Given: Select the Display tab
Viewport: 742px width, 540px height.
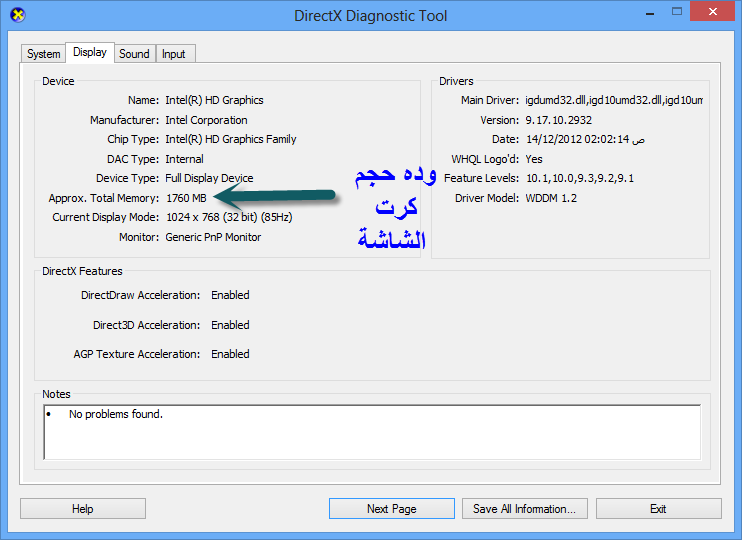Looking at the screenshot, I should click(x=90, y=52).
